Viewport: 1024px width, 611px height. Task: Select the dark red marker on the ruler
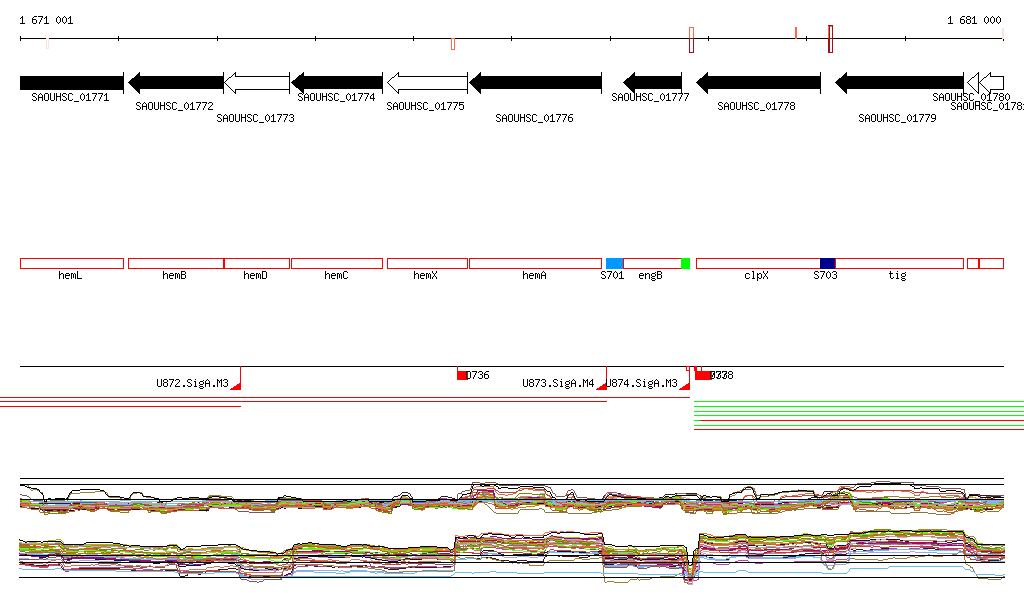[830, 39]
